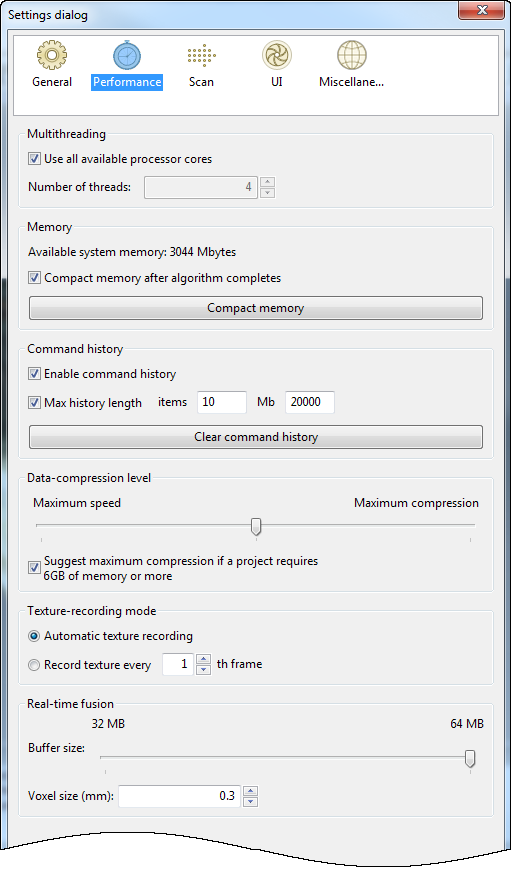Viewport: 512px width, 869px height.
Task: Switch to the UI settings icon
Action: tap(277, 55)
